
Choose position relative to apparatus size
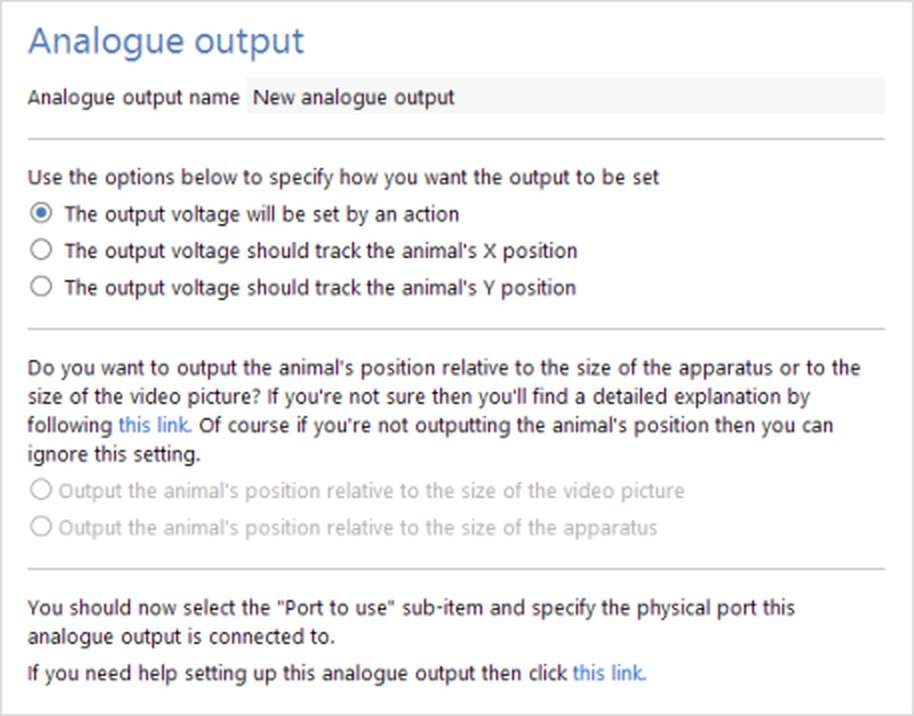[x=41, y=527]
